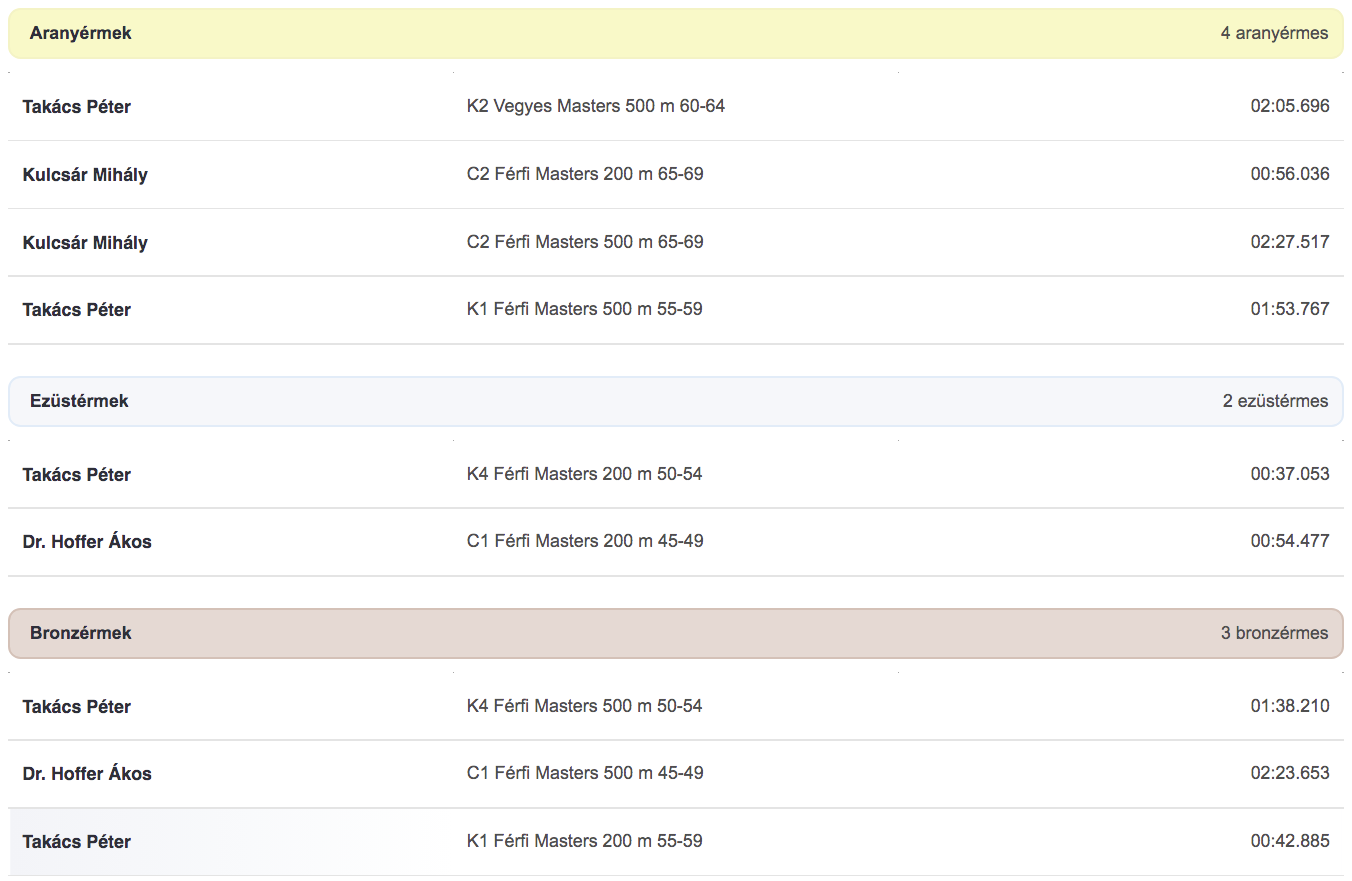Viewport: 1352px width, 881px height.
Task: Click event K2 Vegyes Masters 500 m 60-64
Action: pyautogui.click(x=596, y=105)
